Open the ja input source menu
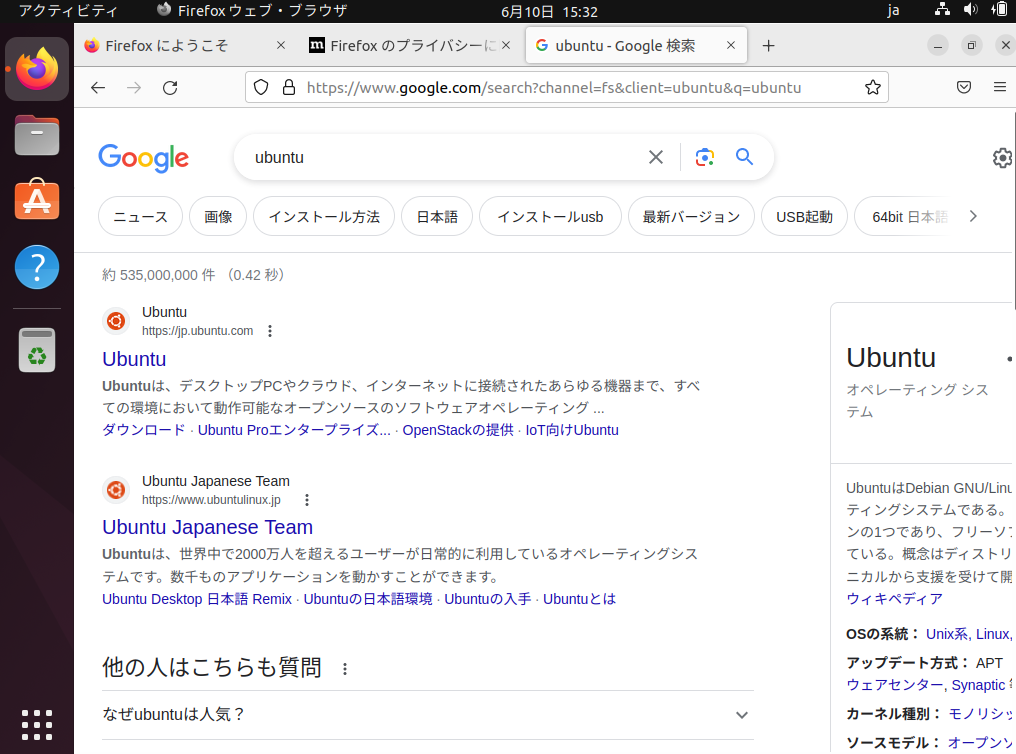The width and height of the screenshot is (1016, 754). pyautogui.click(x=893, y=10)
